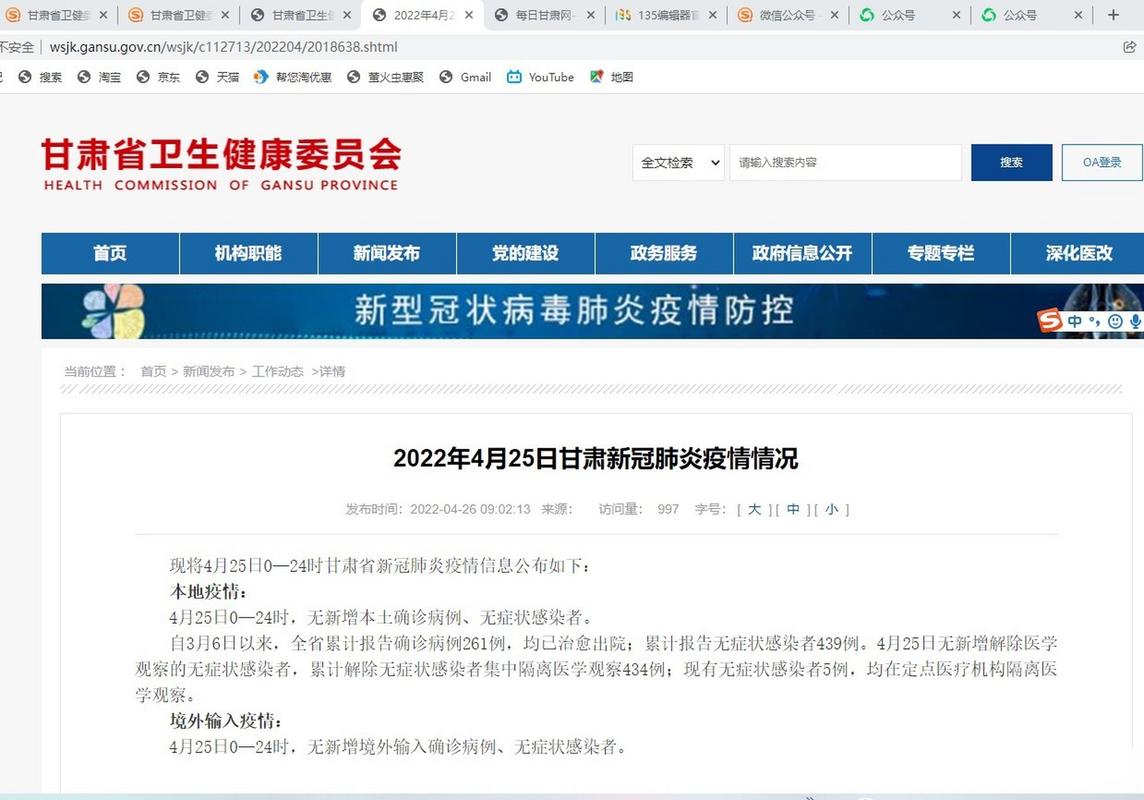The height and width of the screenshot is (800, 1144).
Task: Open the 全文检索 search scope dropdown
Action: pyautogui.click(x=677, y=162)
